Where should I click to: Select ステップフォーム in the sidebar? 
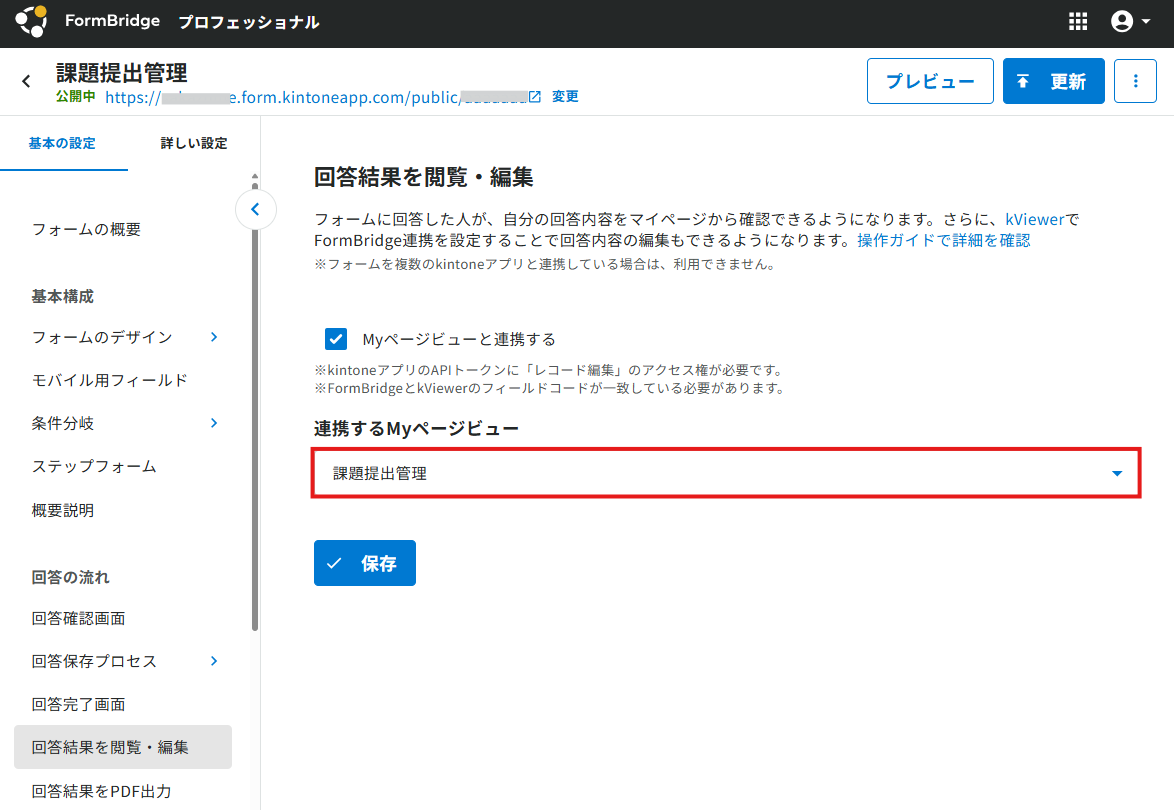[94, 466]
